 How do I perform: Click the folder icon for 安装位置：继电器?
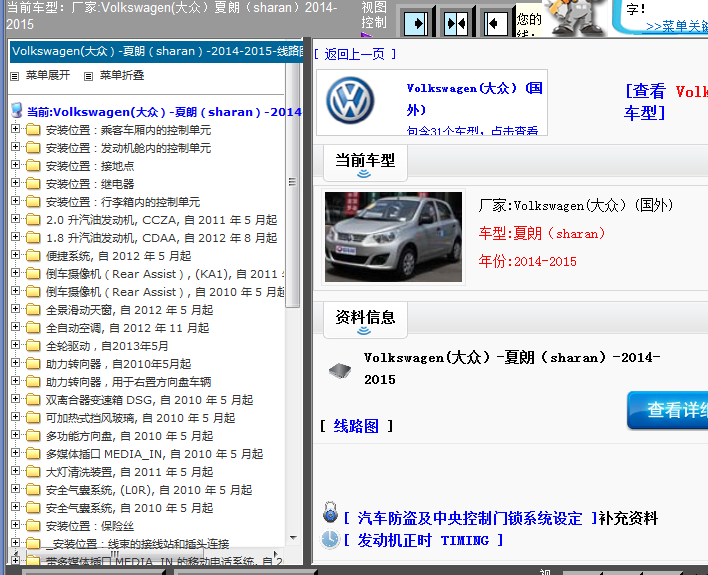pos(33,184)
